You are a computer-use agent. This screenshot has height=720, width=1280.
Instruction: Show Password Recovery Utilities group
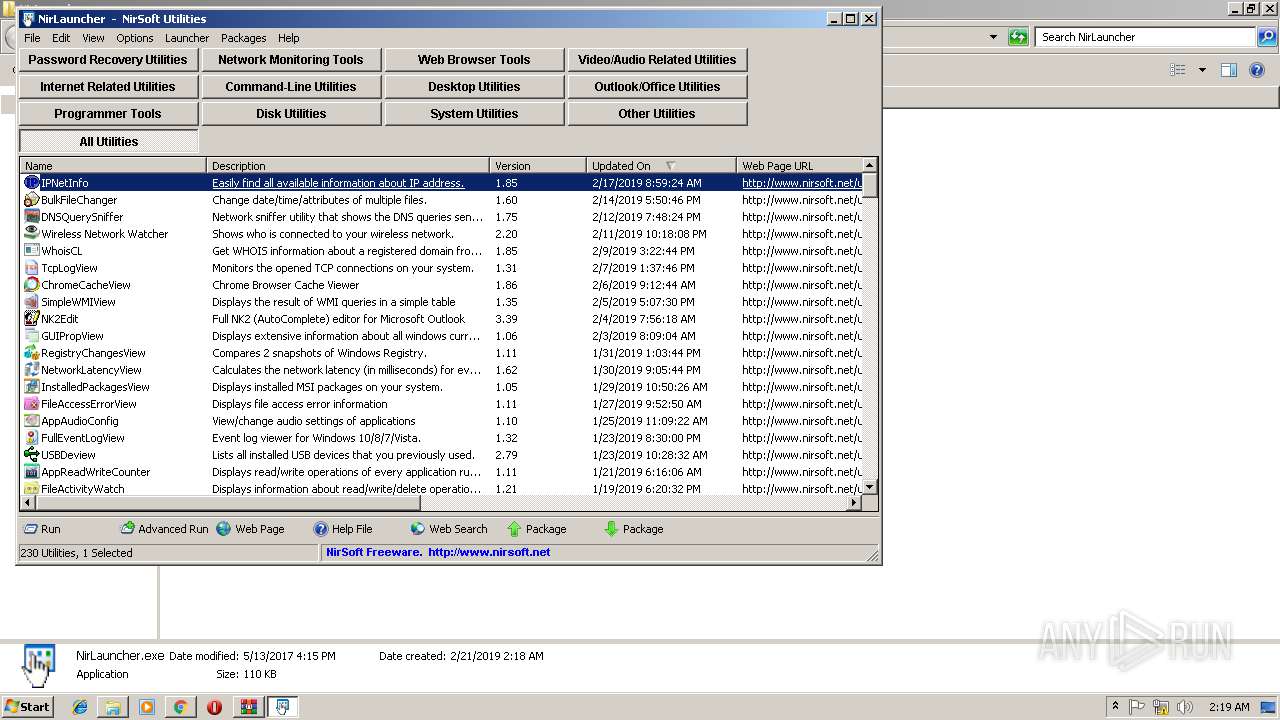(x=108, y=59)
